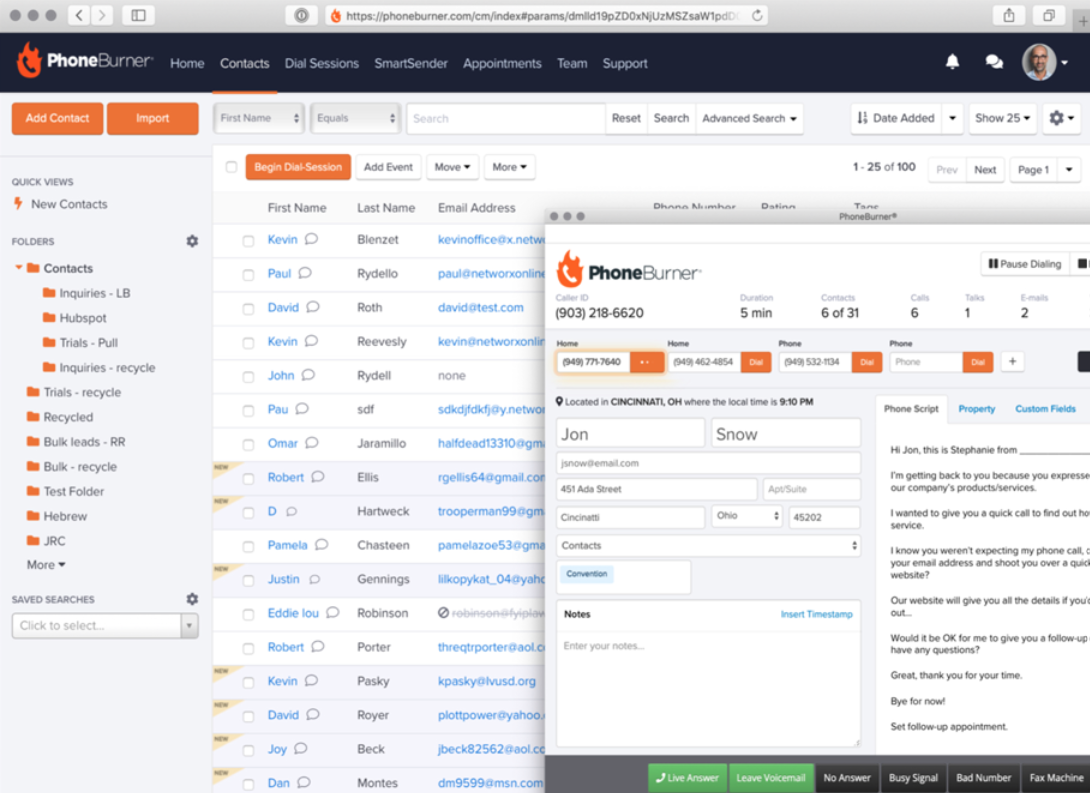
Task: Click Dial next to (949) 462-4854
Action: click(756, 362)
